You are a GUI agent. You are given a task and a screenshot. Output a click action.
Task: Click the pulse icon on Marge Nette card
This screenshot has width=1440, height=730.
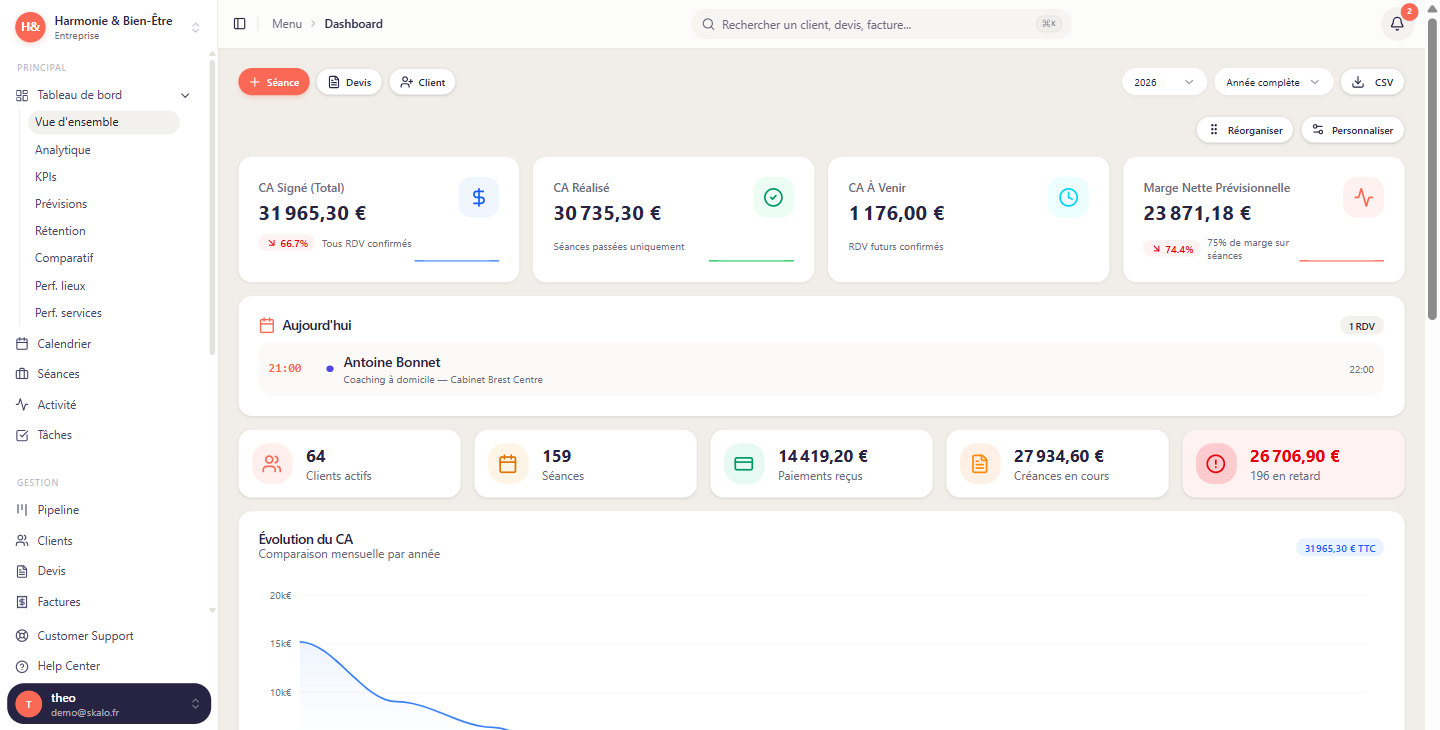[1363, 197]
